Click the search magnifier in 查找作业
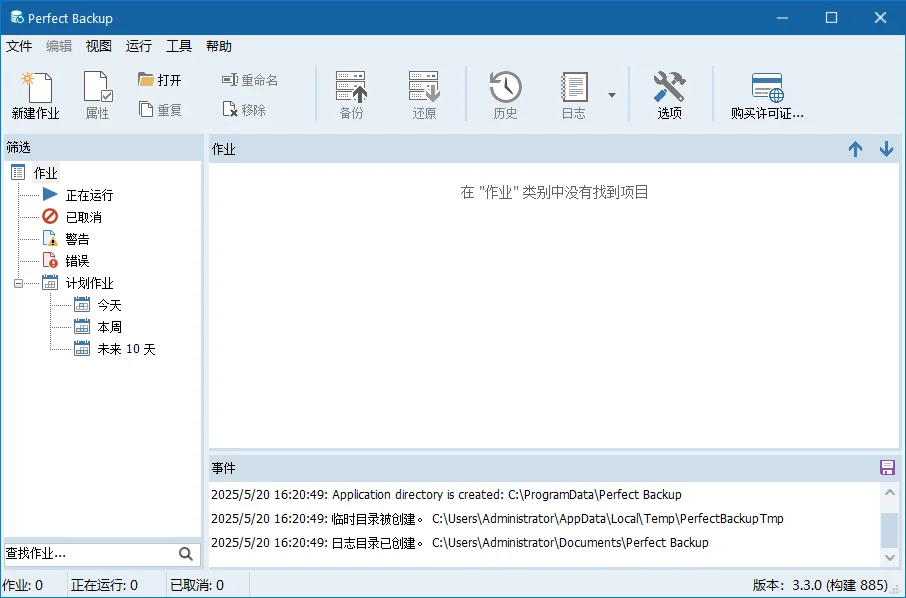 pyautogui.click(x=185, y=554)
